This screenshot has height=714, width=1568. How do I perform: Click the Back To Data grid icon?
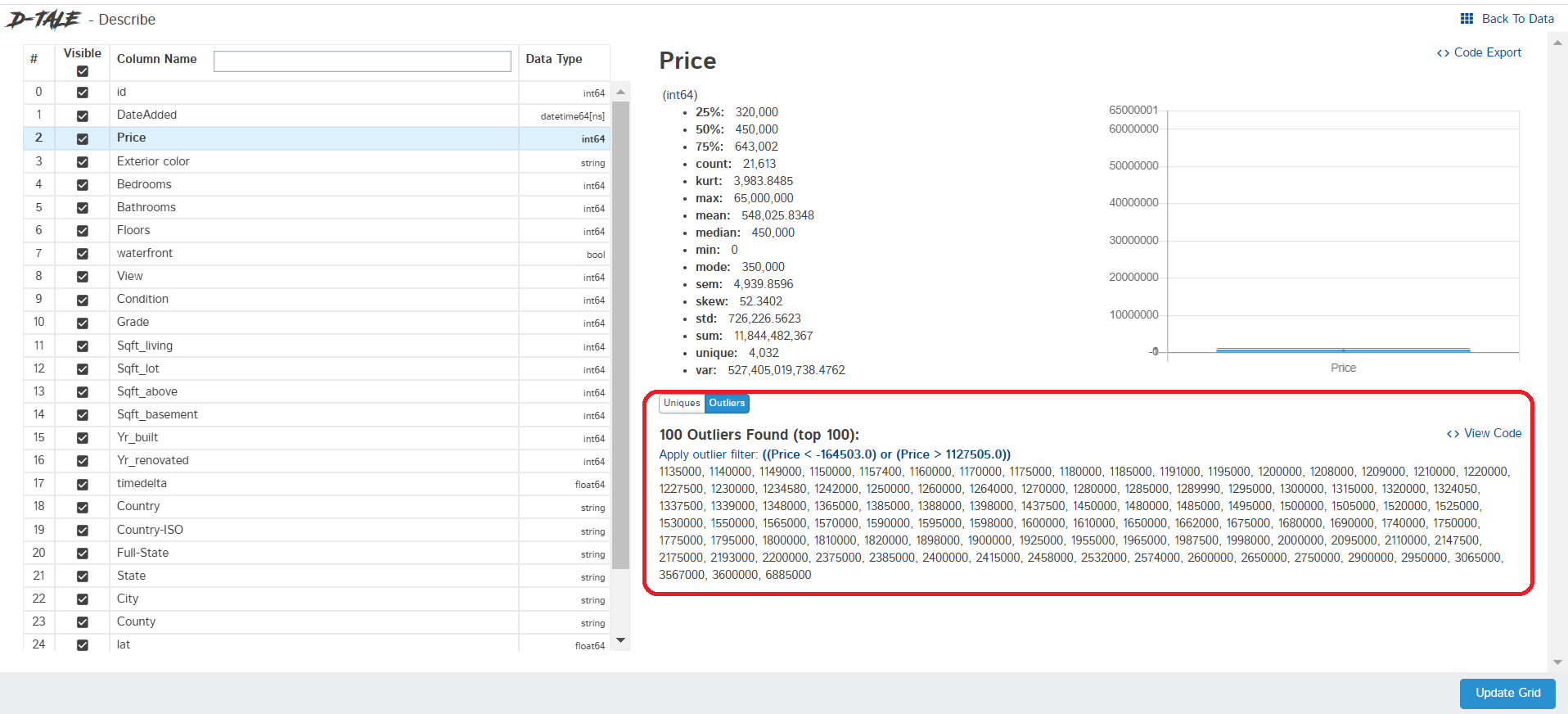pos(1467,19)
